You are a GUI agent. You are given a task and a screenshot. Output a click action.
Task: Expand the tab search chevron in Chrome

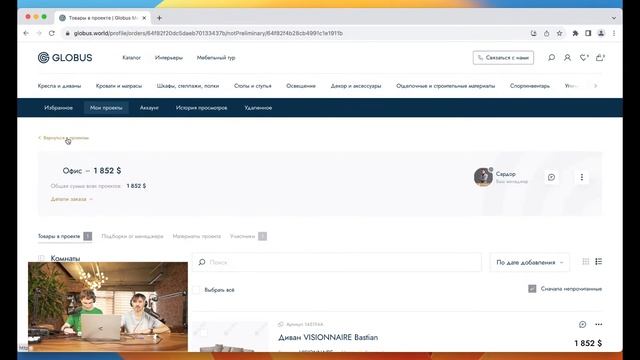tap(613, 18)
